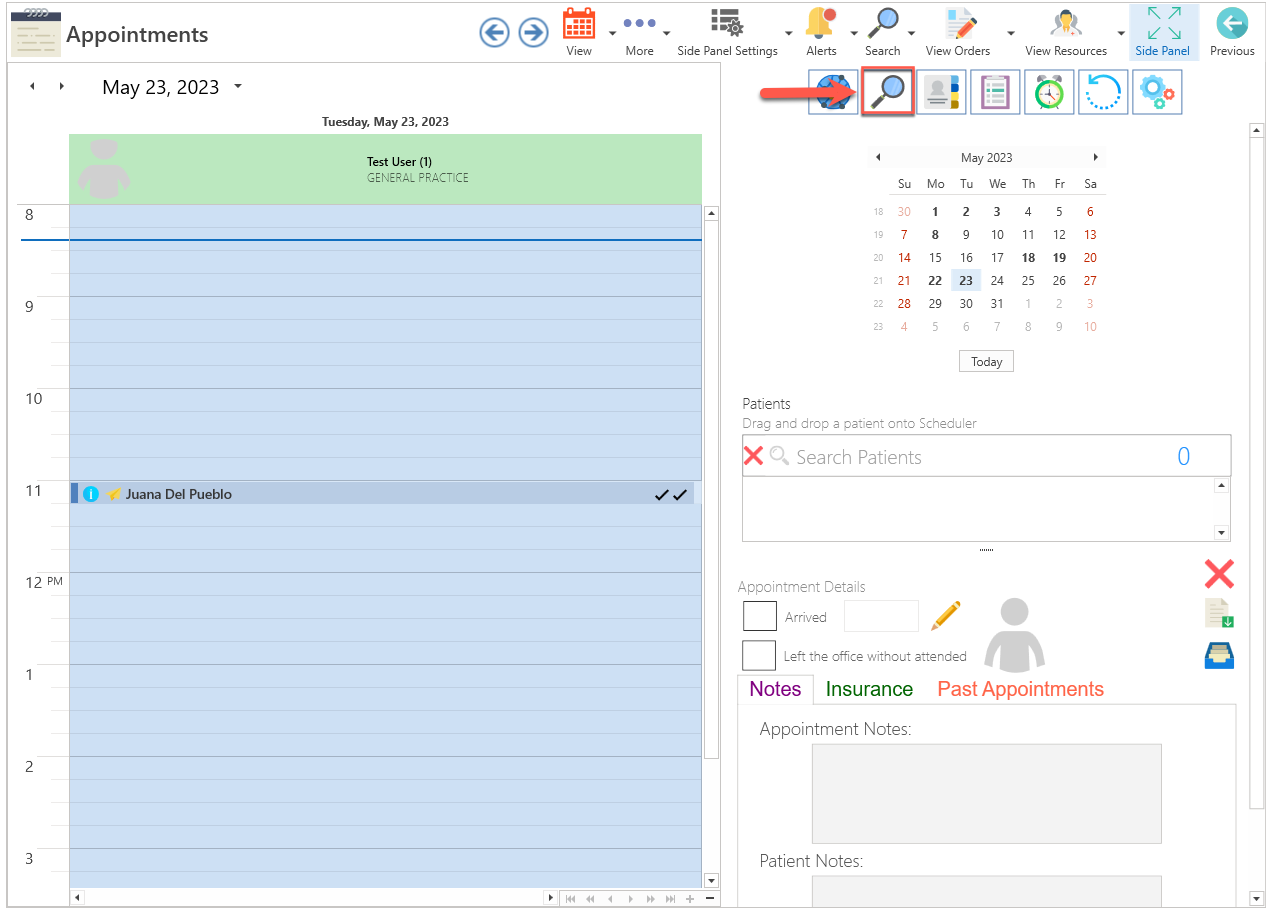Check Left the office without attended
The width and height of the screenshot is (1269, 912).
click(x=760, y=655)
